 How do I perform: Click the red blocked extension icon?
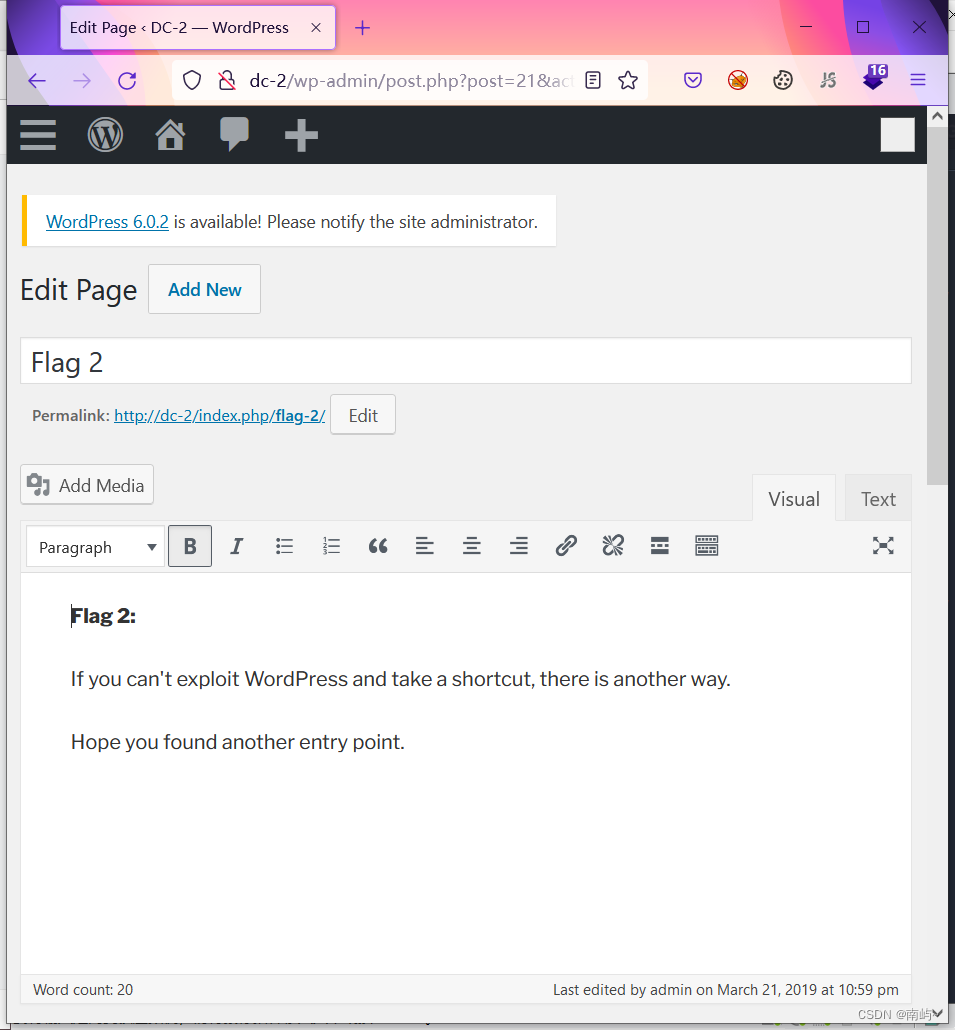pyautogui.click(x=738, y=81)
